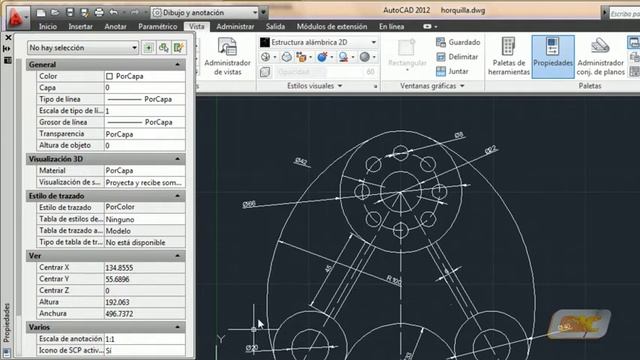
Task: Click the Juntar viewports button
Action: tap(452, 71)
